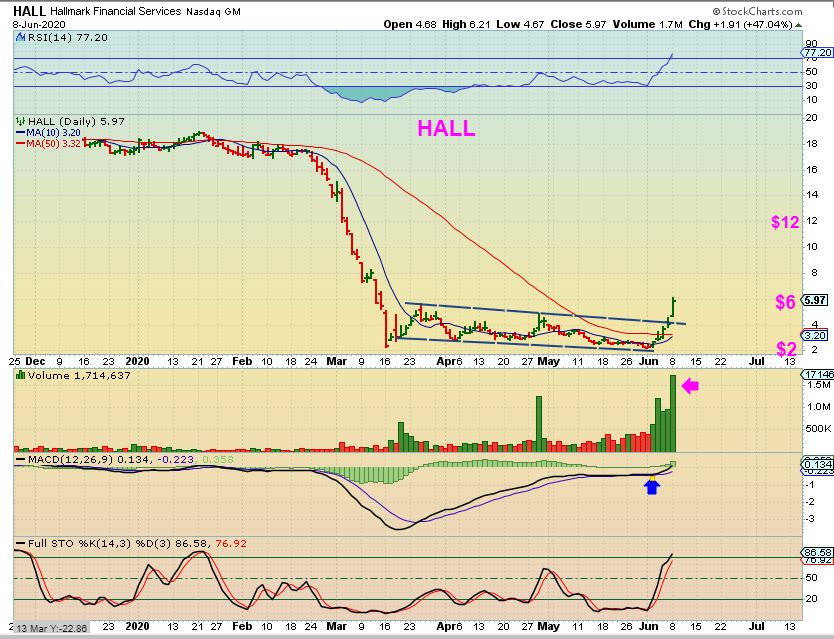Click the StockCharts.com attribution link
The image size is (834, 639).
point(757,11)
